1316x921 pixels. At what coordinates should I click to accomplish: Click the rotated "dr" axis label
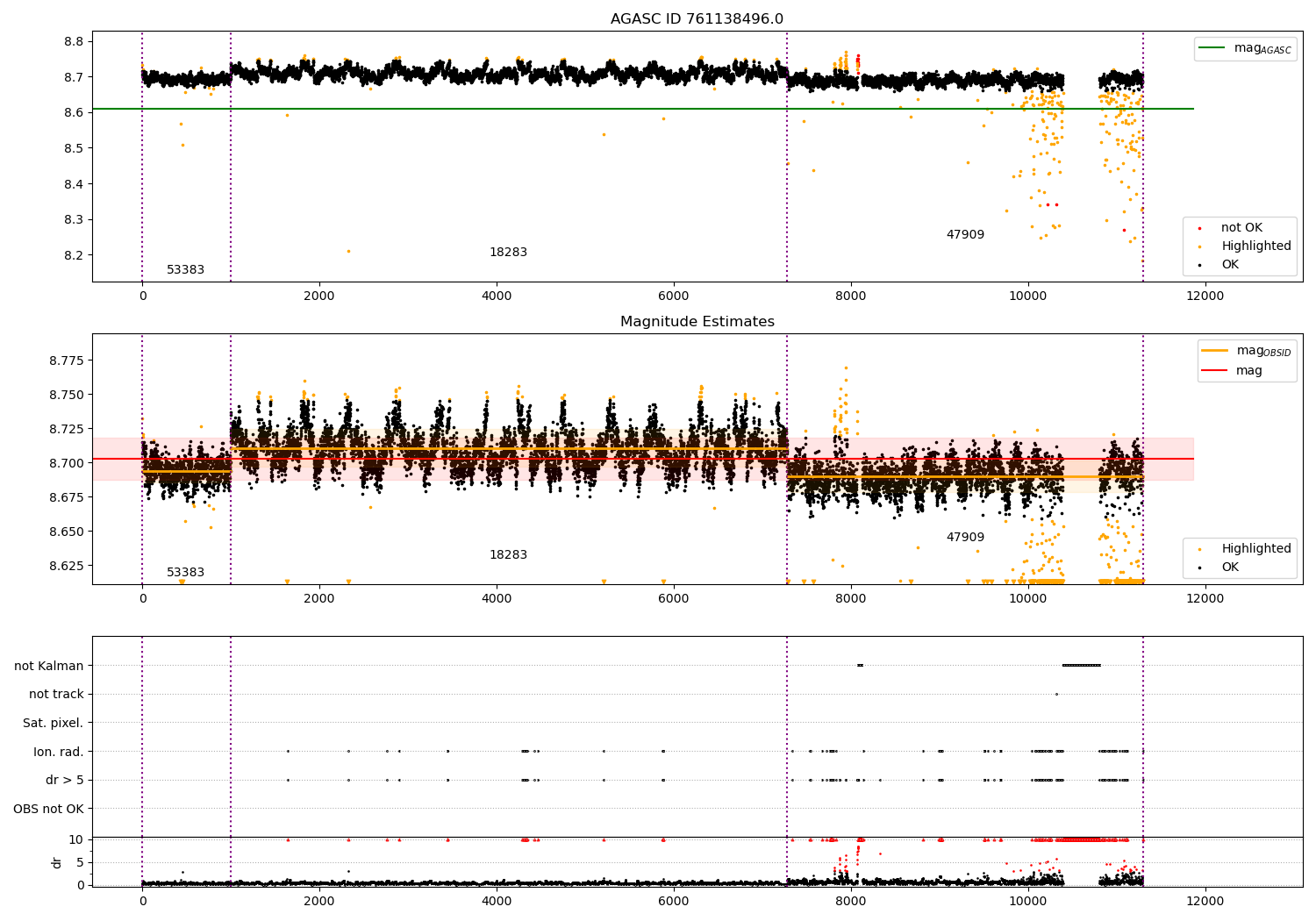click(57, 862)
